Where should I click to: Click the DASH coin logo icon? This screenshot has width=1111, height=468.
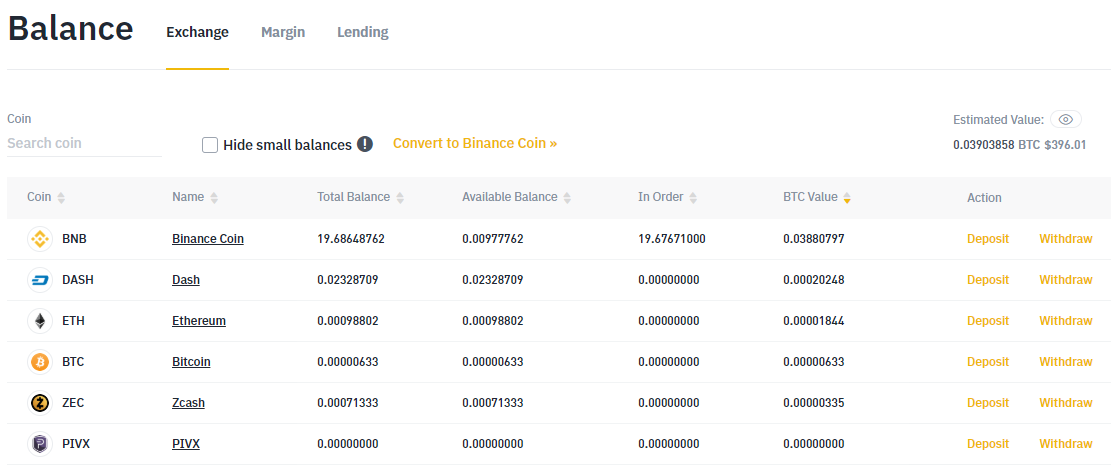[40, 280]
